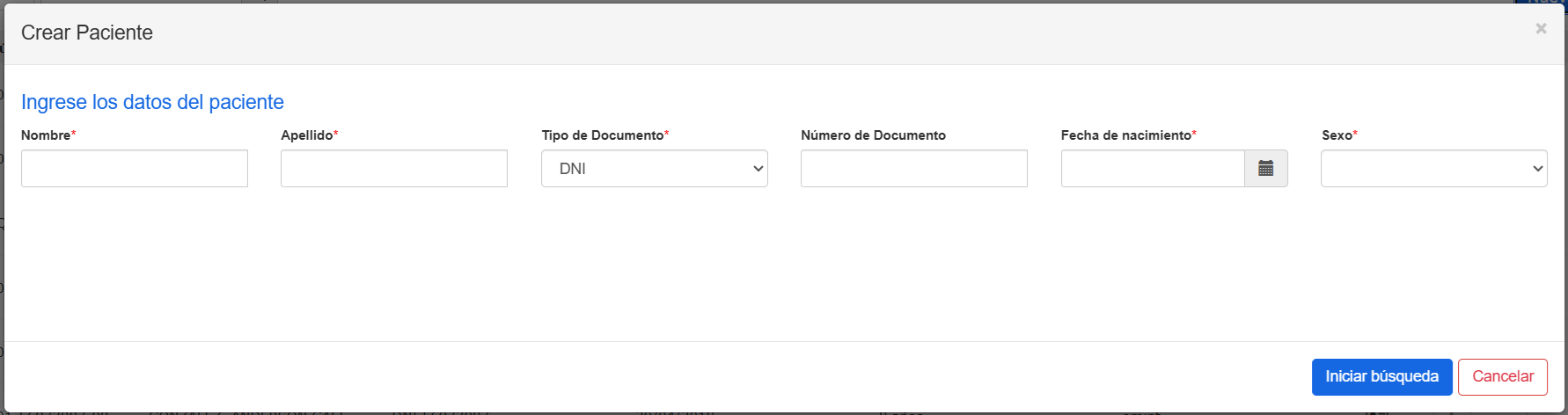The width and height of the screenshot is (1568, 415).
Task: Click Iniciar búsqueda button
Action: 1381,377
